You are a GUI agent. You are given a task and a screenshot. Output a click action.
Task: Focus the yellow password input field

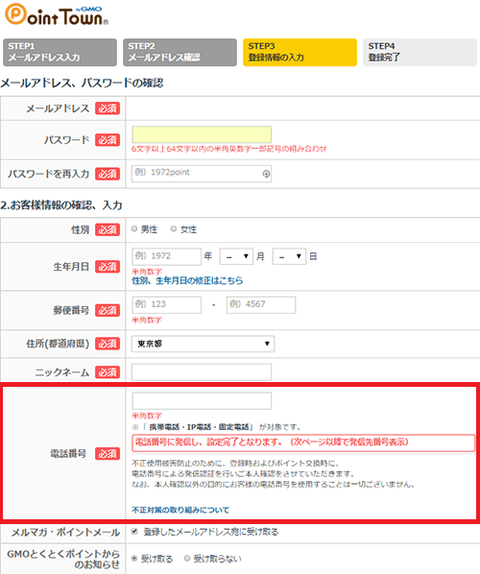[202, 135]
